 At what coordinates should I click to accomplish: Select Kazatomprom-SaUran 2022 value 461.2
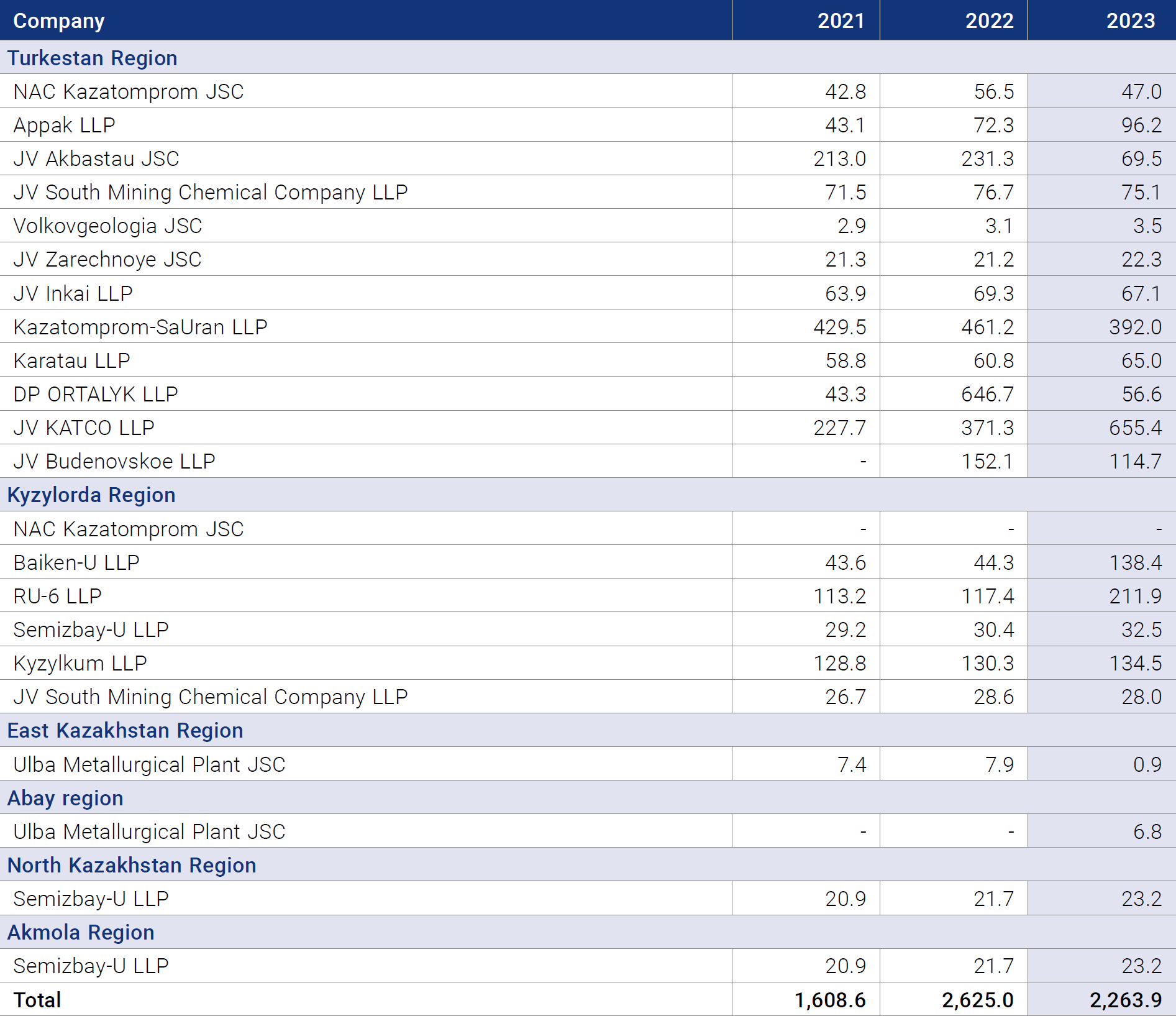pyautogui.click(x=988, y=327)
